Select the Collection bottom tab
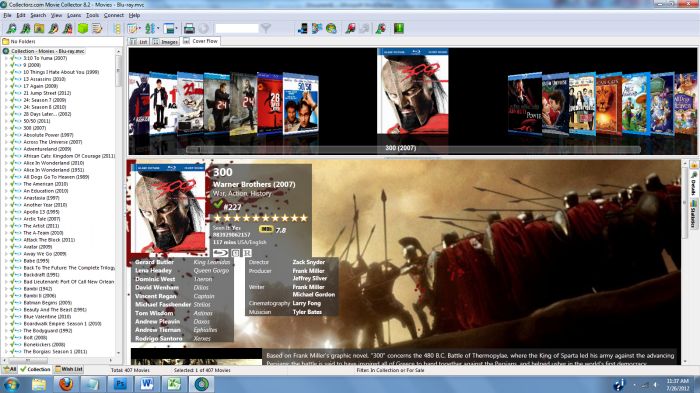Image resolution: width=700 pixels, height=393 pixels. coord(35,369)
